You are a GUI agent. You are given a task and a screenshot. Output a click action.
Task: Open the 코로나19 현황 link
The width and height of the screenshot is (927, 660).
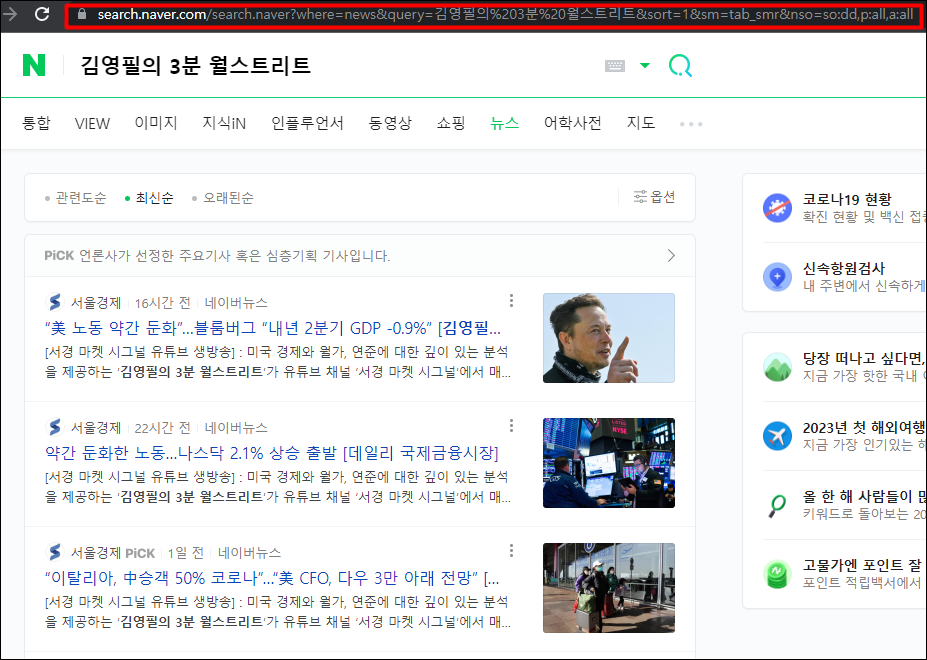coord(847,199)
